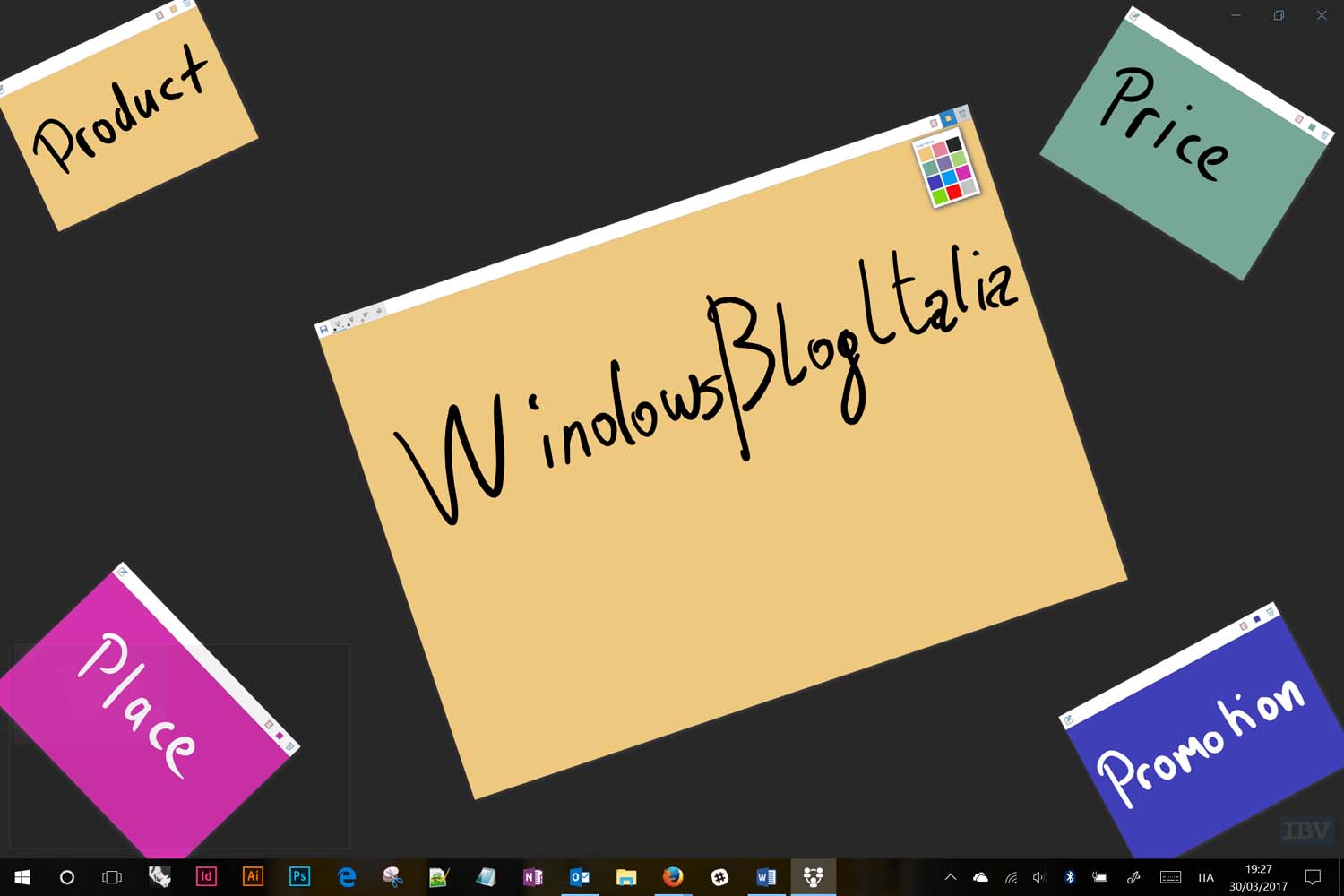Open File Explorer from the taskbar
Screen dimensions: 1344x896
pos(626,876)
